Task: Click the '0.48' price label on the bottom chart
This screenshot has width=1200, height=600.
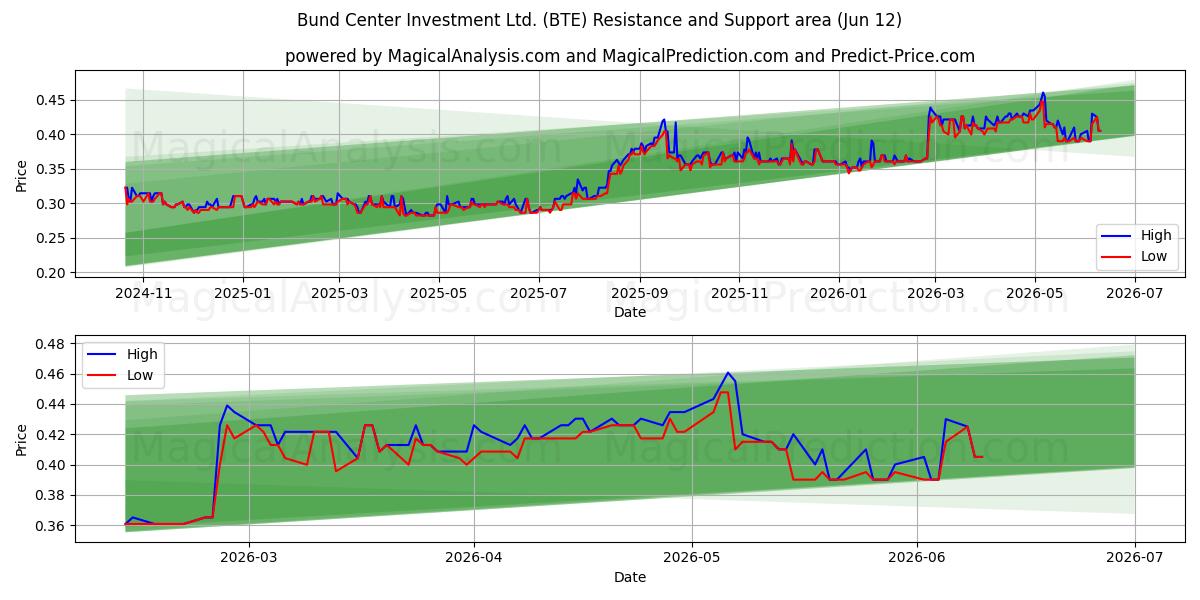Action: (x=52, y=344)
